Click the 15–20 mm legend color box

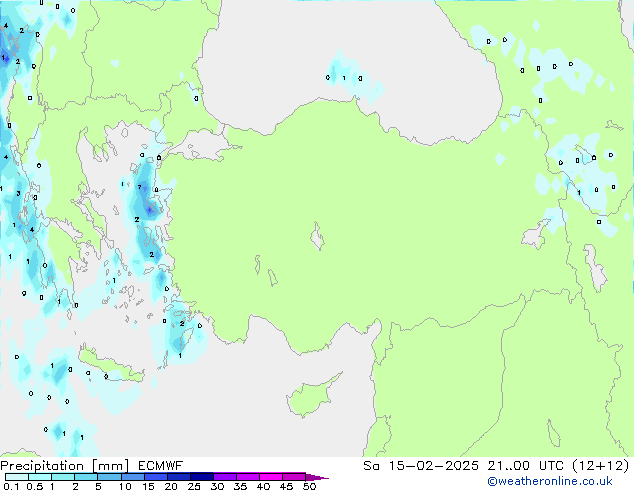pyautogui.click(x=156, y=477)
